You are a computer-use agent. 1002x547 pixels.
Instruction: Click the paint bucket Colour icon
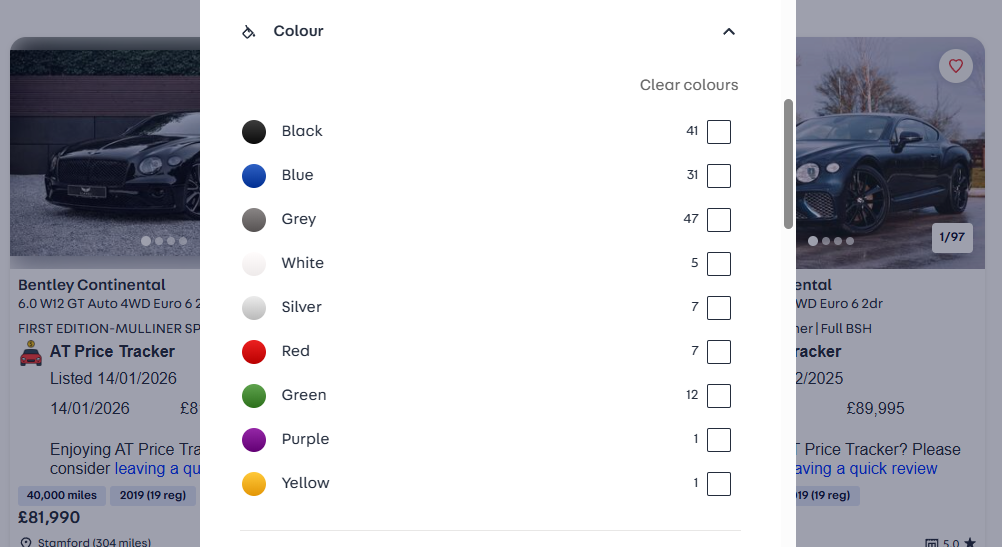pos(249,32)
